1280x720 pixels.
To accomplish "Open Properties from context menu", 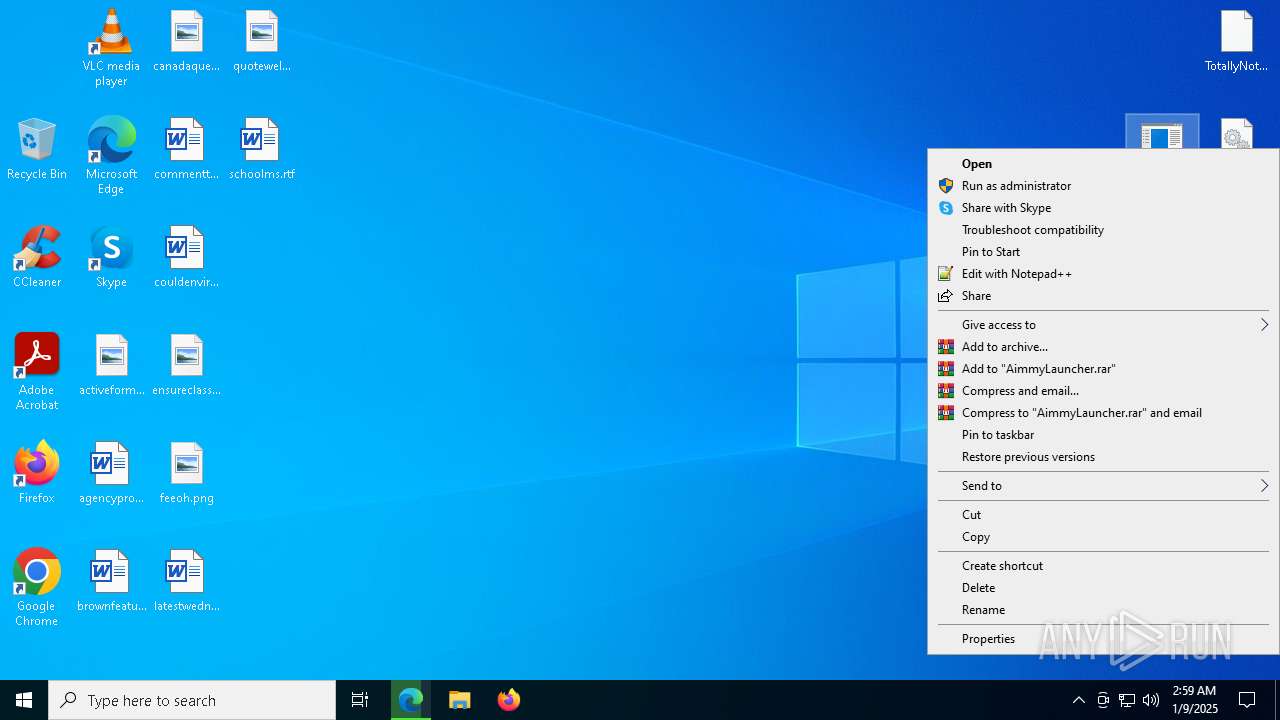I will (x=1103, y=639).
